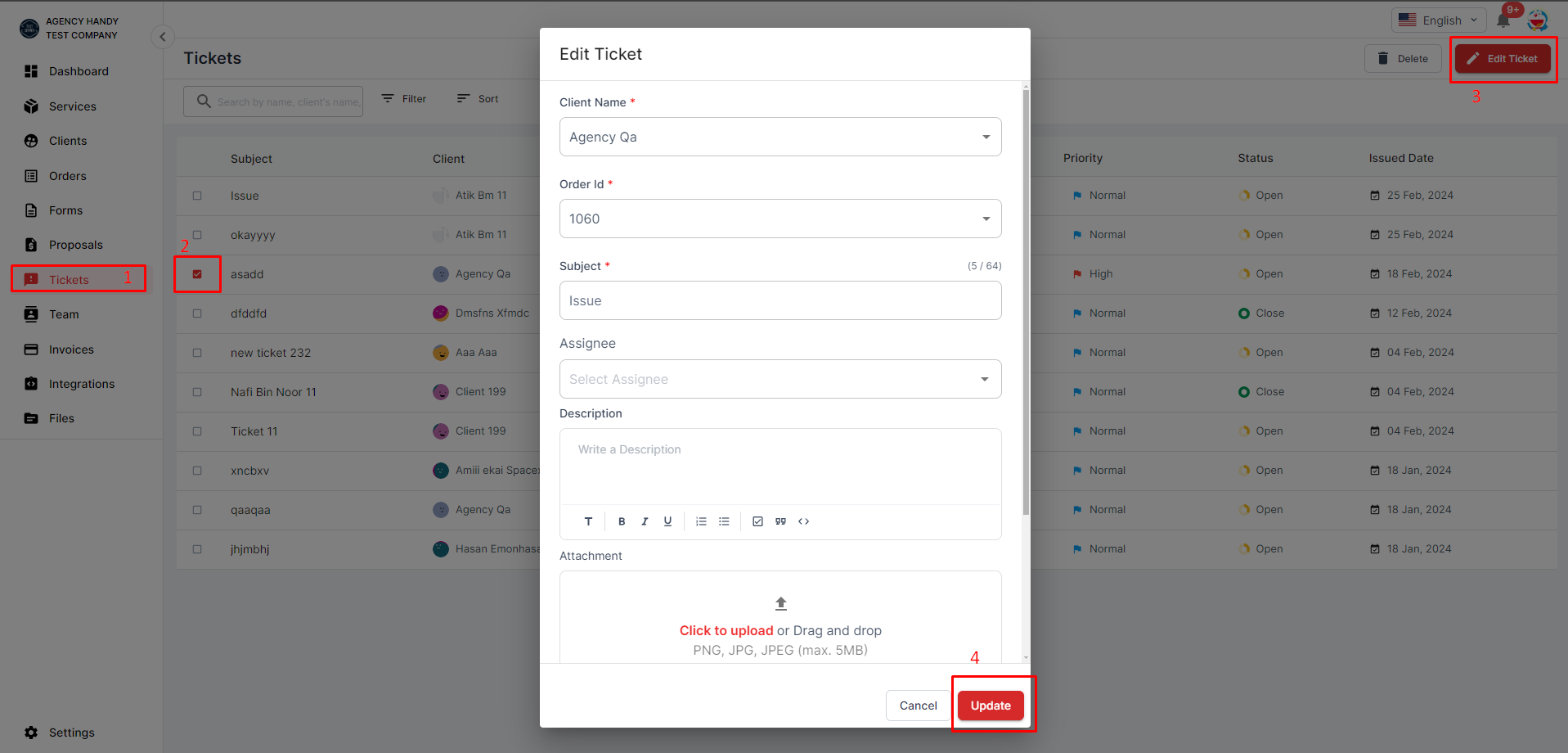Toggle bold formatting in description editor
This screenshot has width=1568, height=753.
tap(622, 521)
